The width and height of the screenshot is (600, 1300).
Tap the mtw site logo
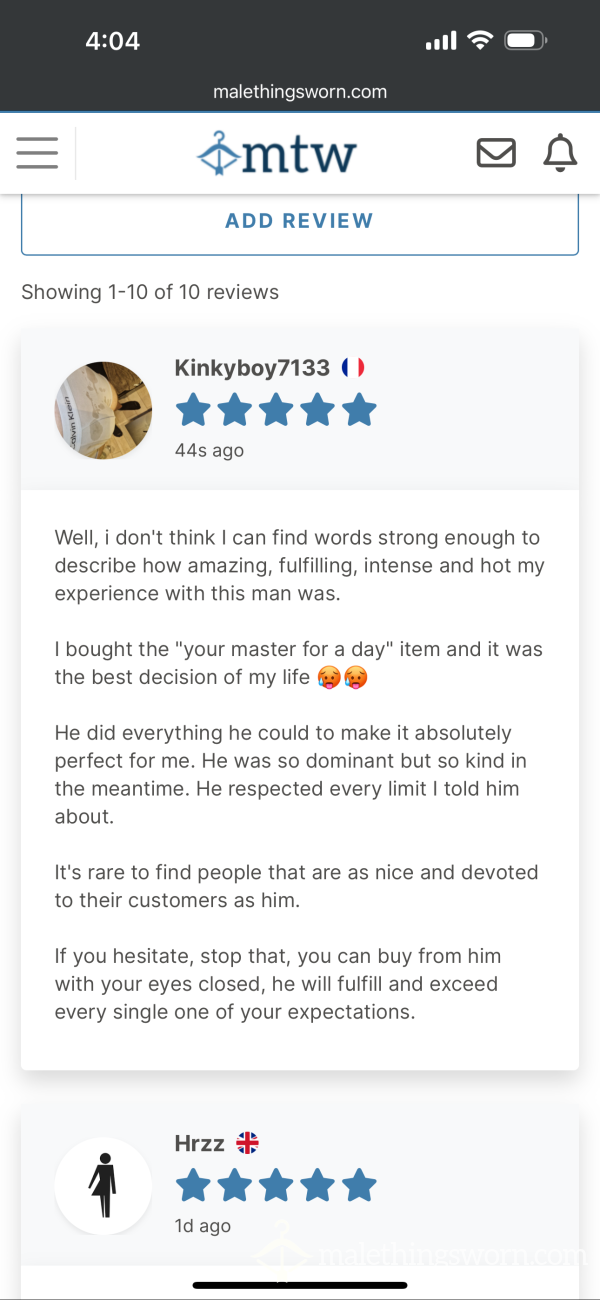(x=276, y=154)
